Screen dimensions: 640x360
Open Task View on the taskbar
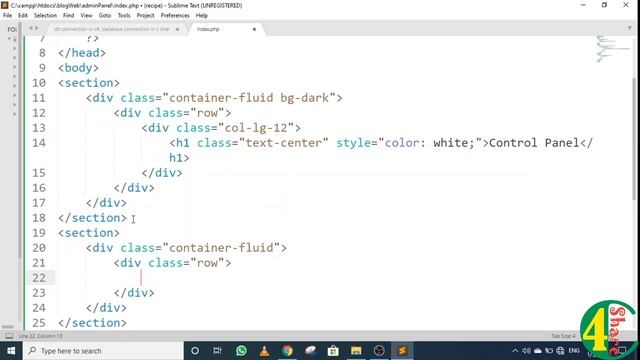218,351
